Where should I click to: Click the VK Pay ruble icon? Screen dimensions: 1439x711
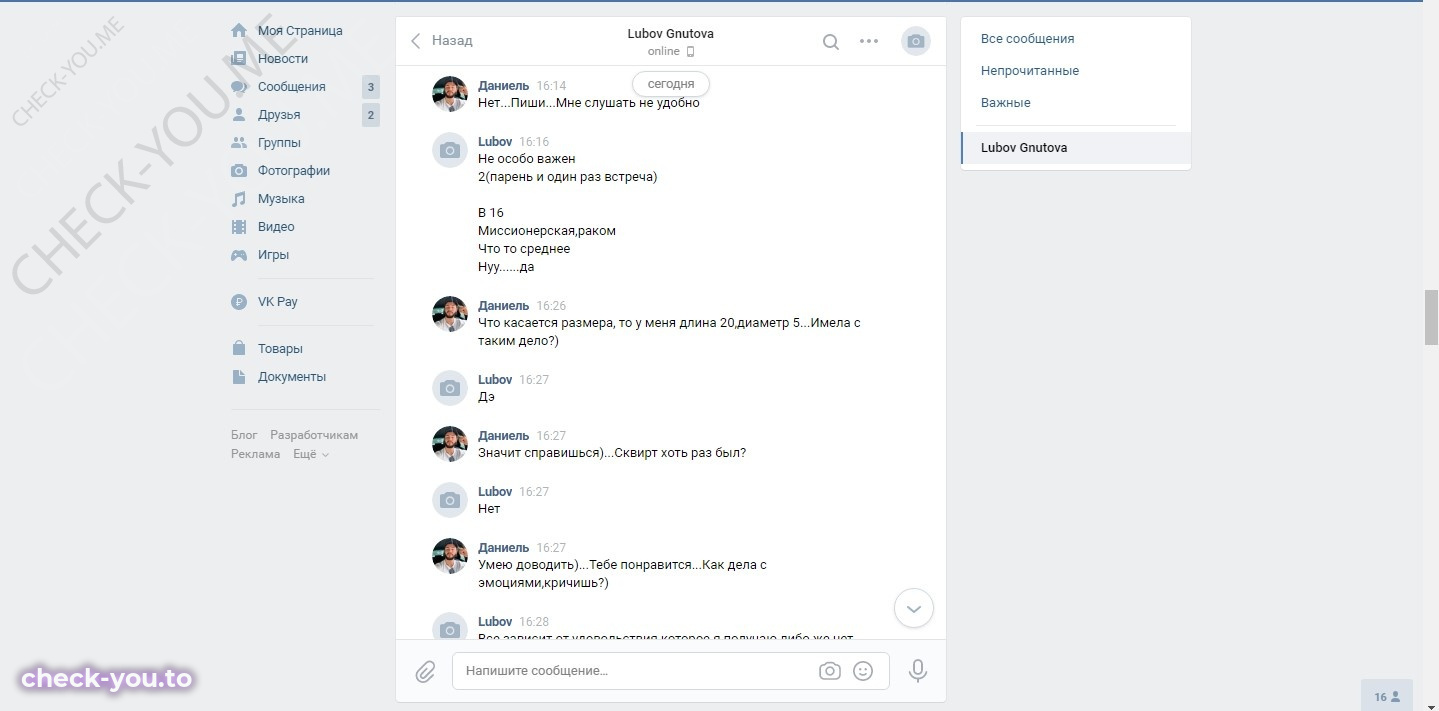click(x=239, y=302)
